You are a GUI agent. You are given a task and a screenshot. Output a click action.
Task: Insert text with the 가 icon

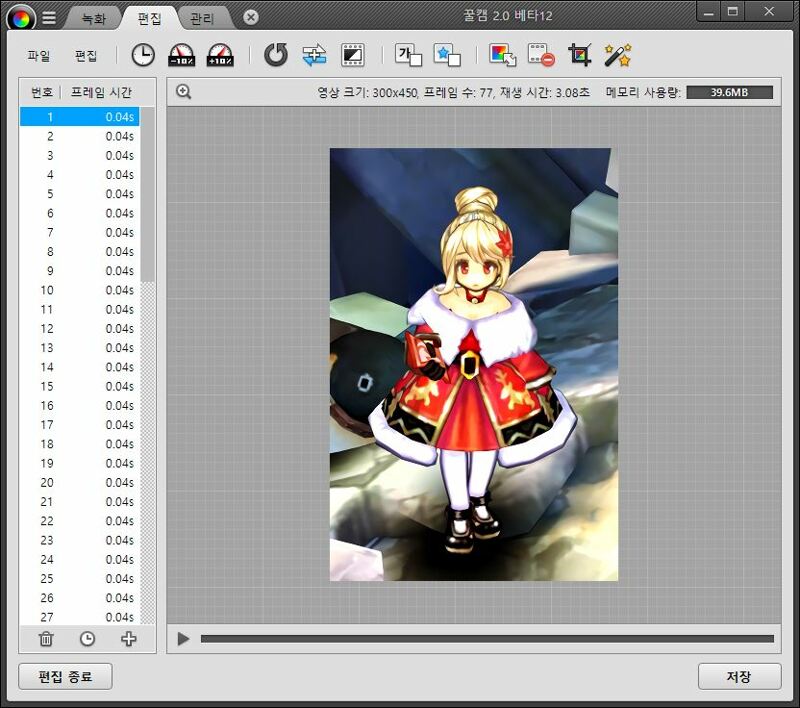tap(408, 55)
